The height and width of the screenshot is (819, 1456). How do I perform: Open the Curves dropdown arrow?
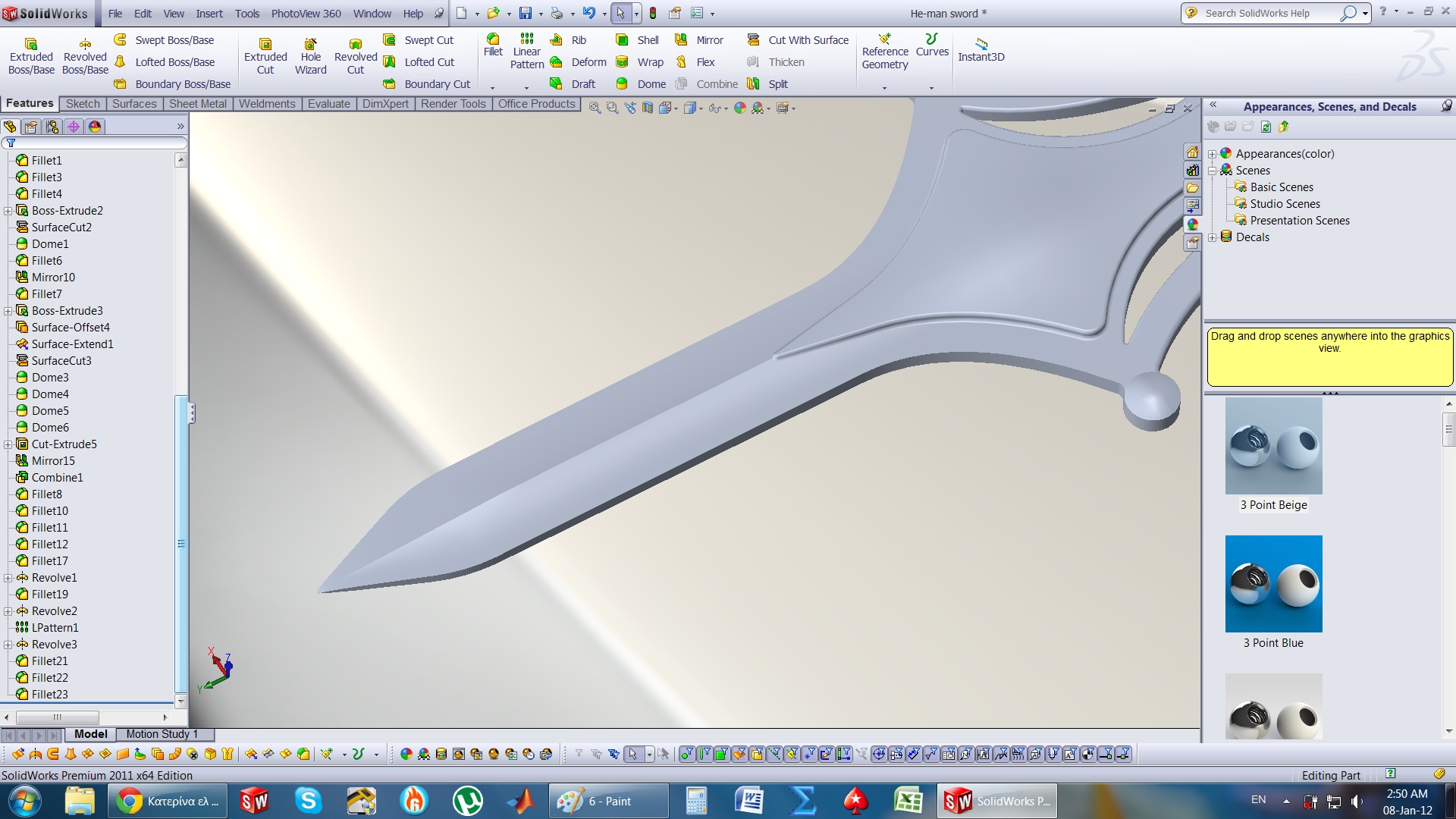931,88
